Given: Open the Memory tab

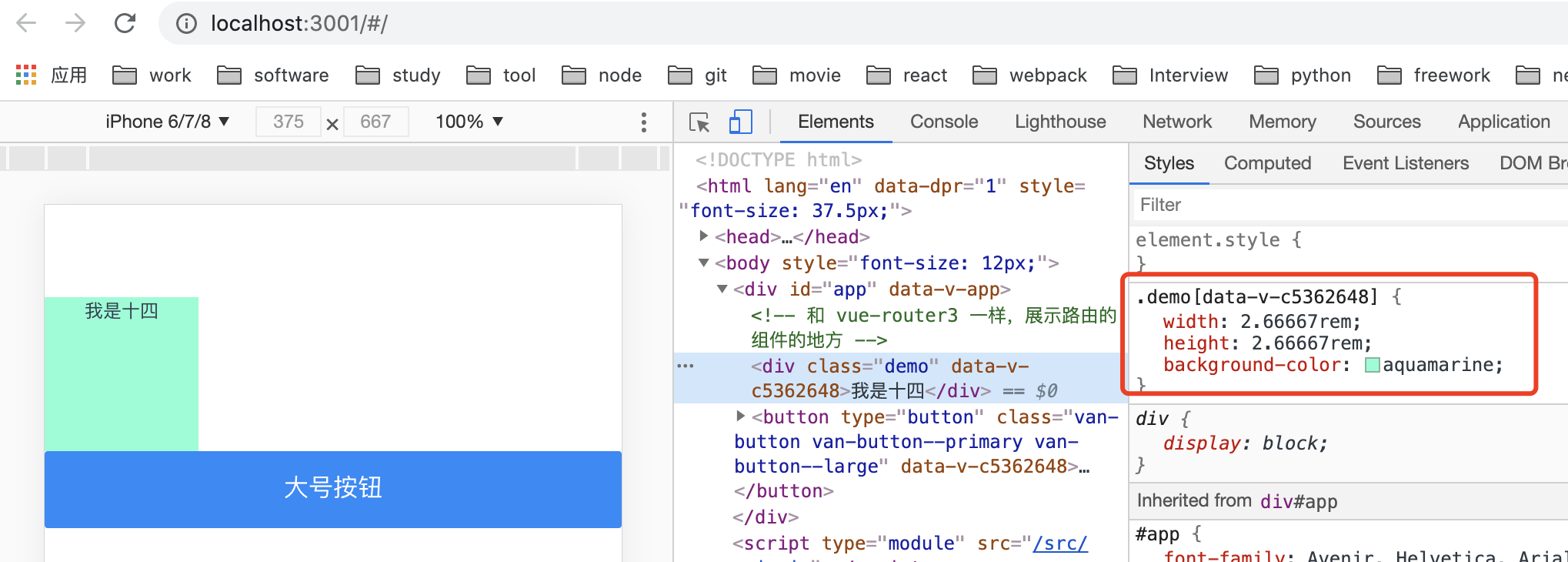Looking at the screenshot, I should 1283,122.
